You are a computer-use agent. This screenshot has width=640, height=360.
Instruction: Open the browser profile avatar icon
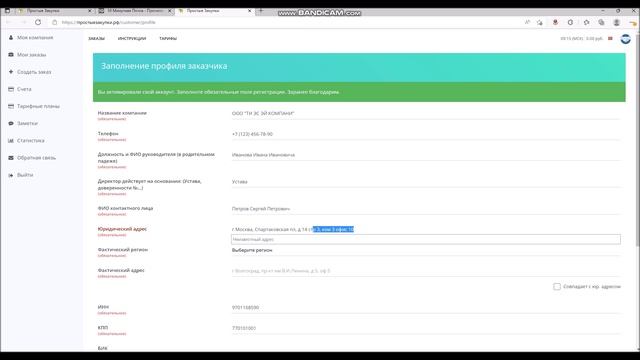coord(617,22)
